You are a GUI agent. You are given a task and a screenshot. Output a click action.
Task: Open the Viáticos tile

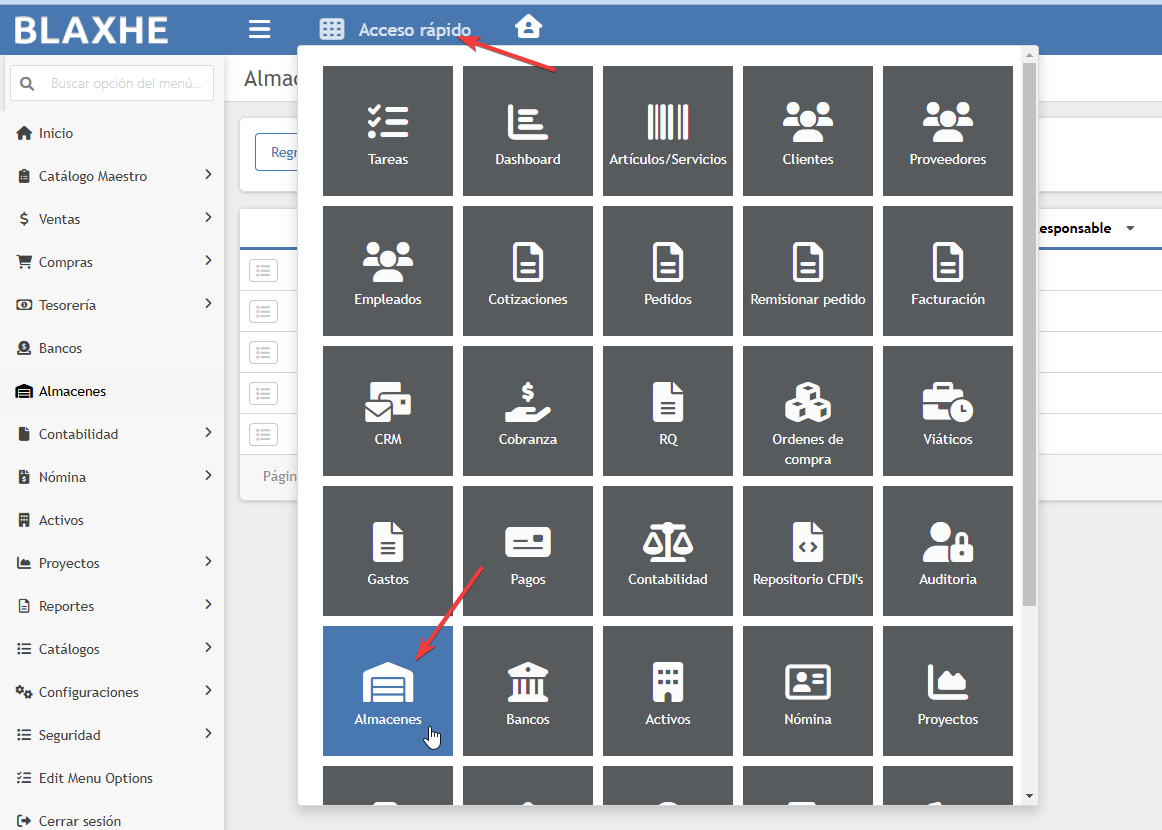tap(948, 411)
